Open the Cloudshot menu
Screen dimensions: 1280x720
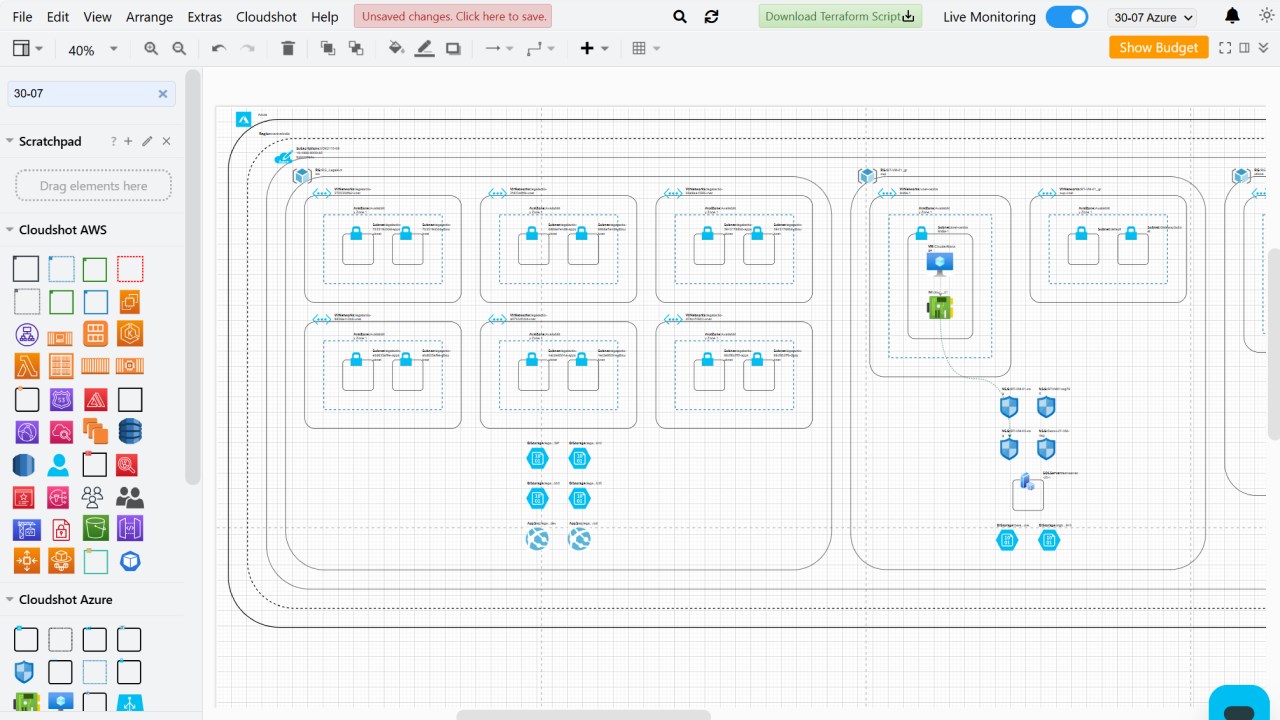(x=266, y=17)
